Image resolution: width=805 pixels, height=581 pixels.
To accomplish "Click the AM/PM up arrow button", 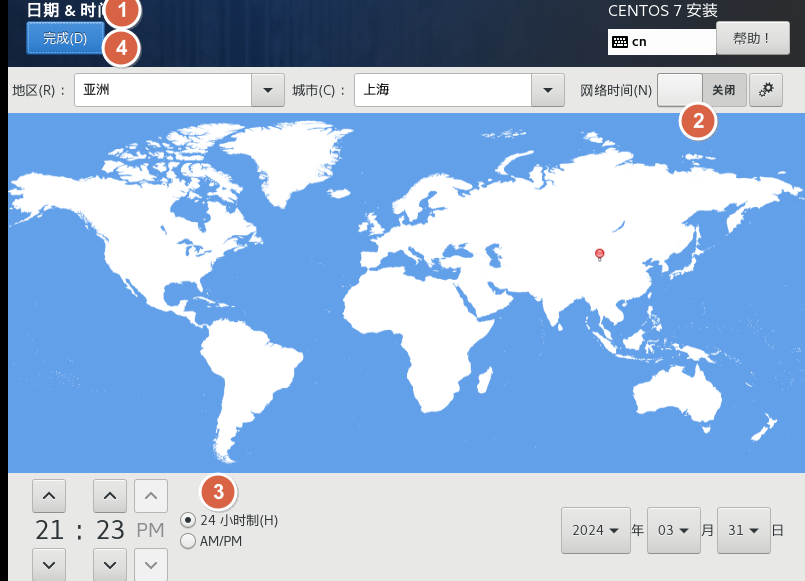I will point(151,496).
